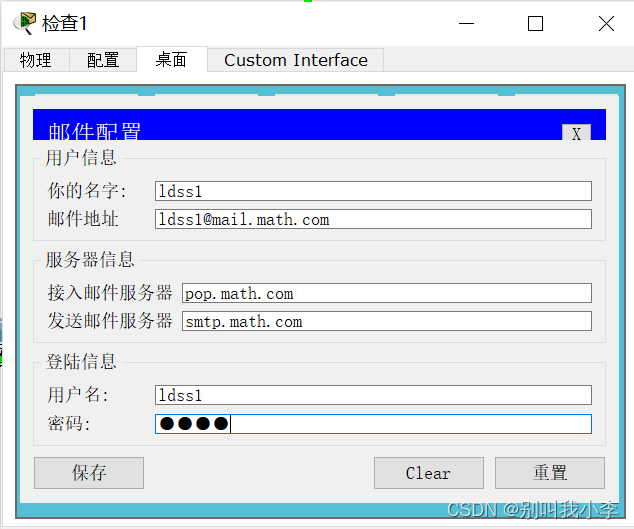Click the Packet Tracer window icon

pos(25,23)
